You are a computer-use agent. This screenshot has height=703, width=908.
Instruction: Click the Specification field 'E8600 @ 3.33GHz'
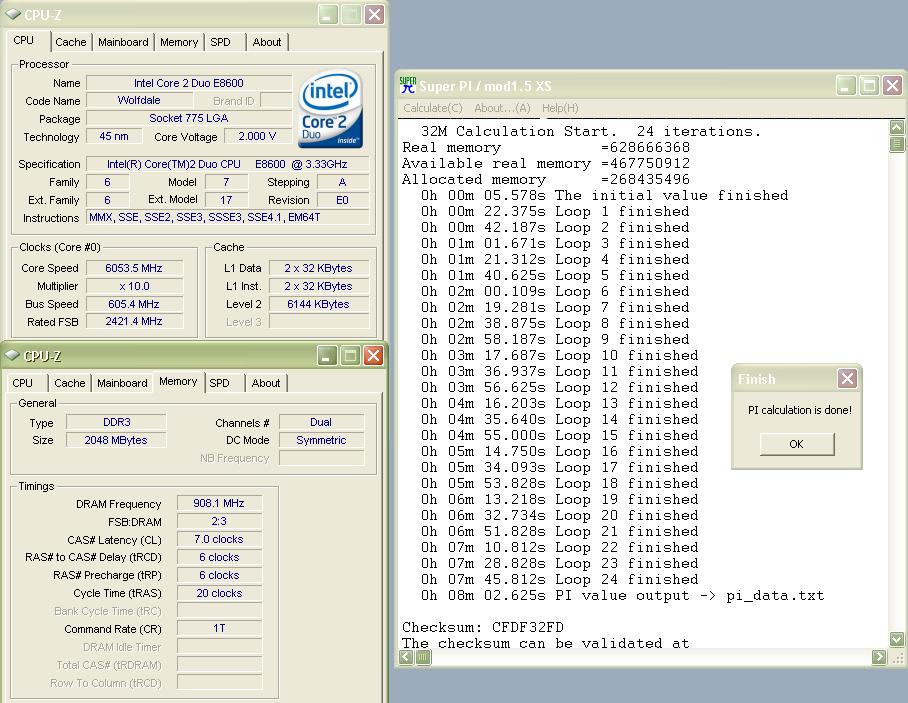pyautogui.click(x=228, y=164)
